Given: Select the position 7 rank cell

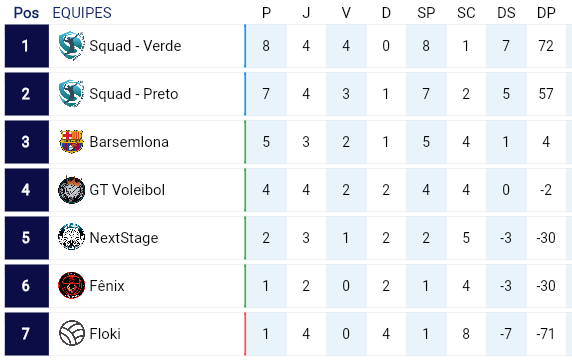Looking at the screenshot, I should 27,333.
